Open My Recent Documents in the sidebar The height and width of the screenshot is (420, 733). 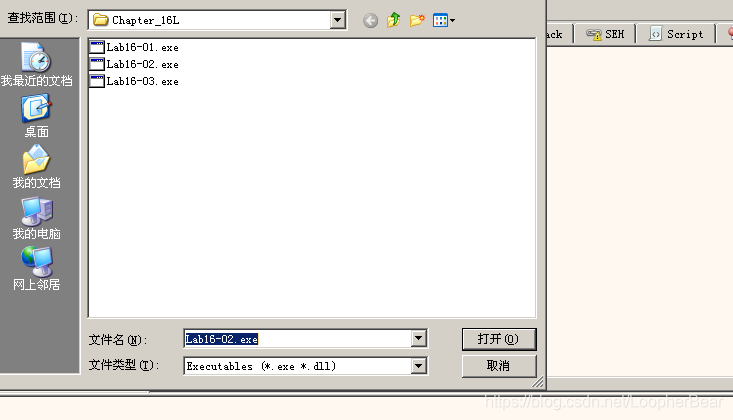pos(36,65)
